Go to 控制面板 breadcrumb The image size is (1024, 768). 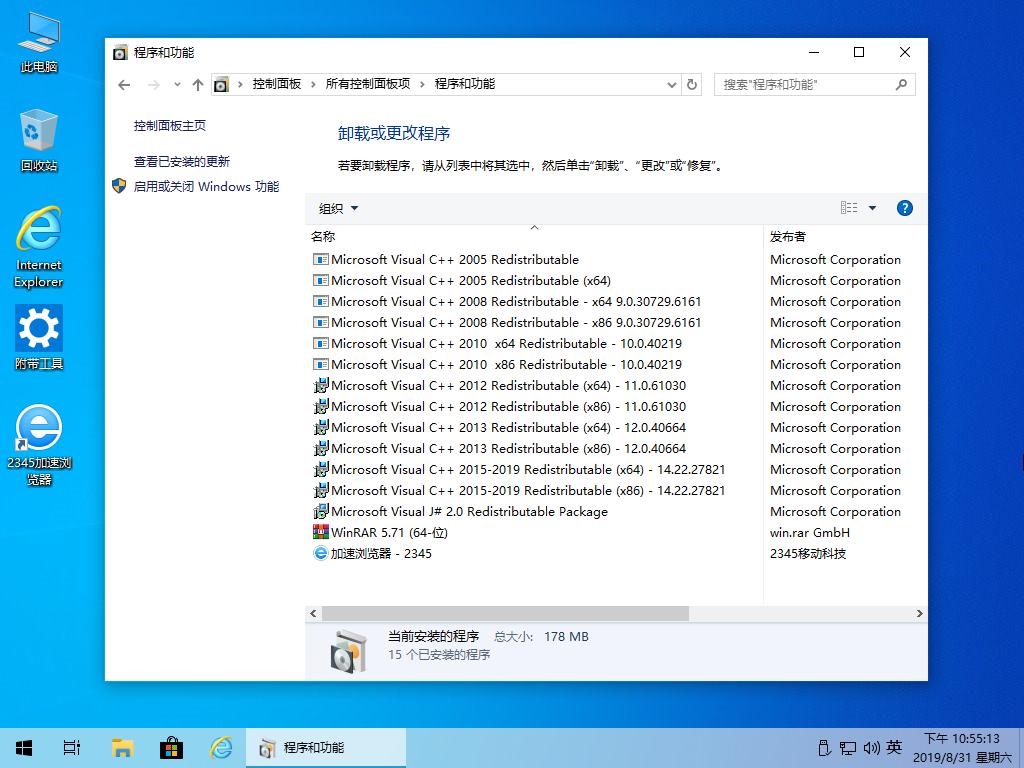[x=277, y=84]
